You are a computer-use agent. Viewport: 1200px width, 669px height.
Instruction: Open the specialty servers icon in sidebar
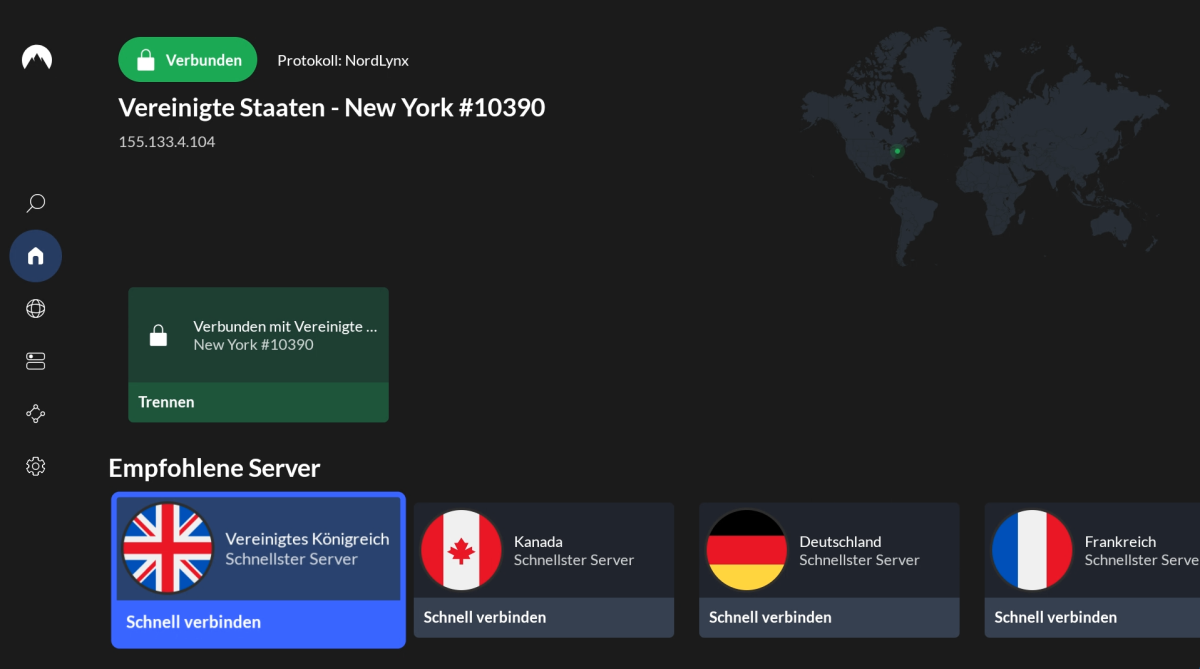36,361
